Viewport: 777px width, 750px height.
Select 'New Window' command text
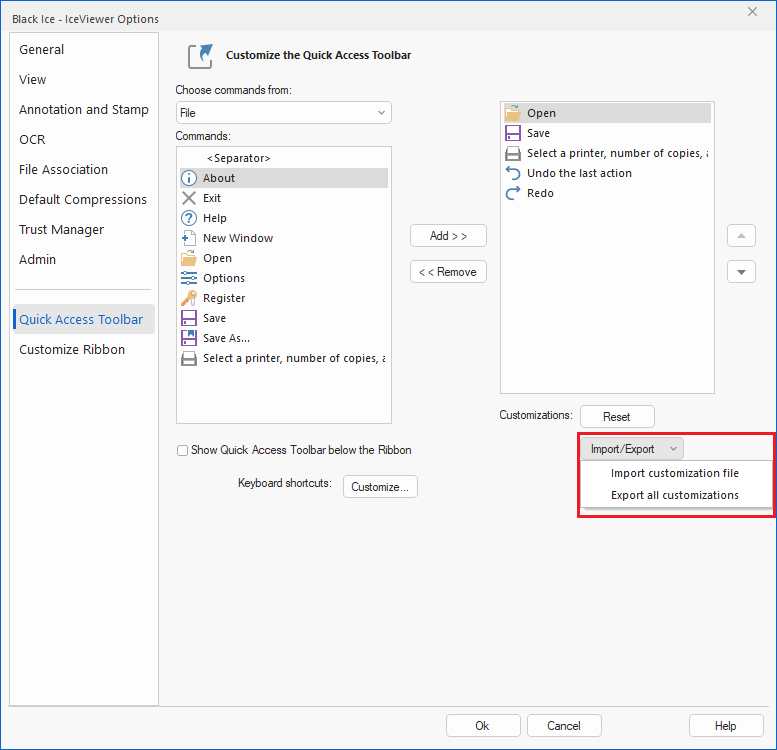[238, 238]
